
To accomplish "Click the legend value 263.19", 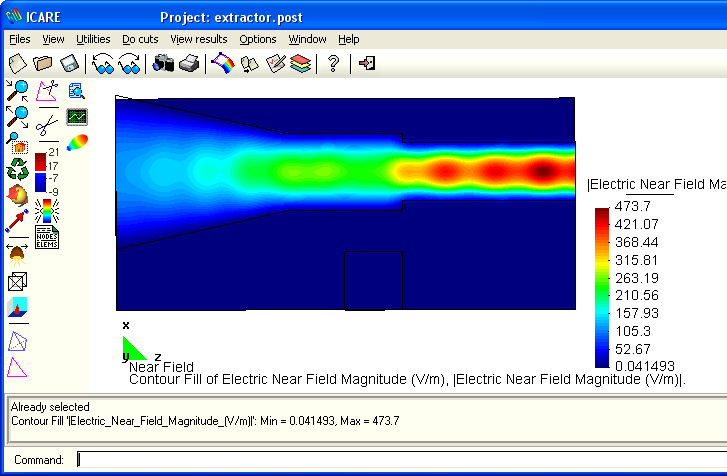I will tap(637, 278).
